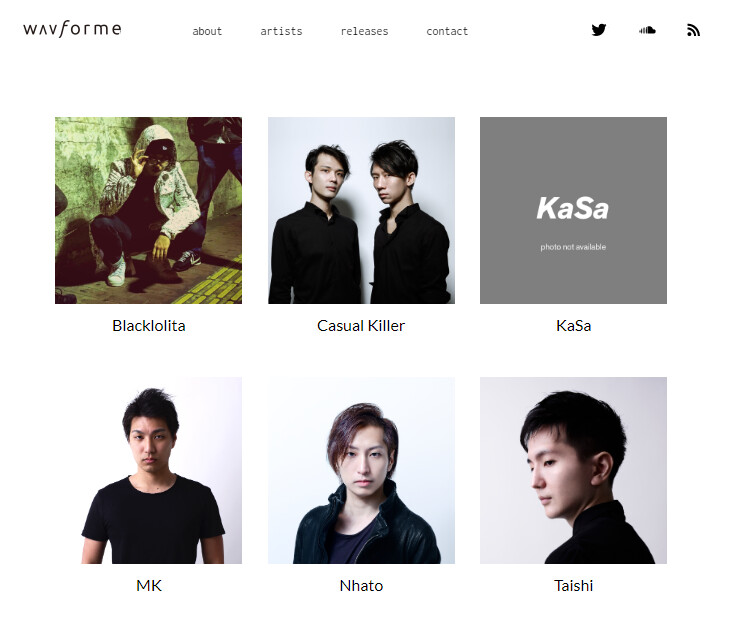The height and width of the screenshot is (629, 744).
Task: Open the SoundCloud icon link
Action: 647,30
